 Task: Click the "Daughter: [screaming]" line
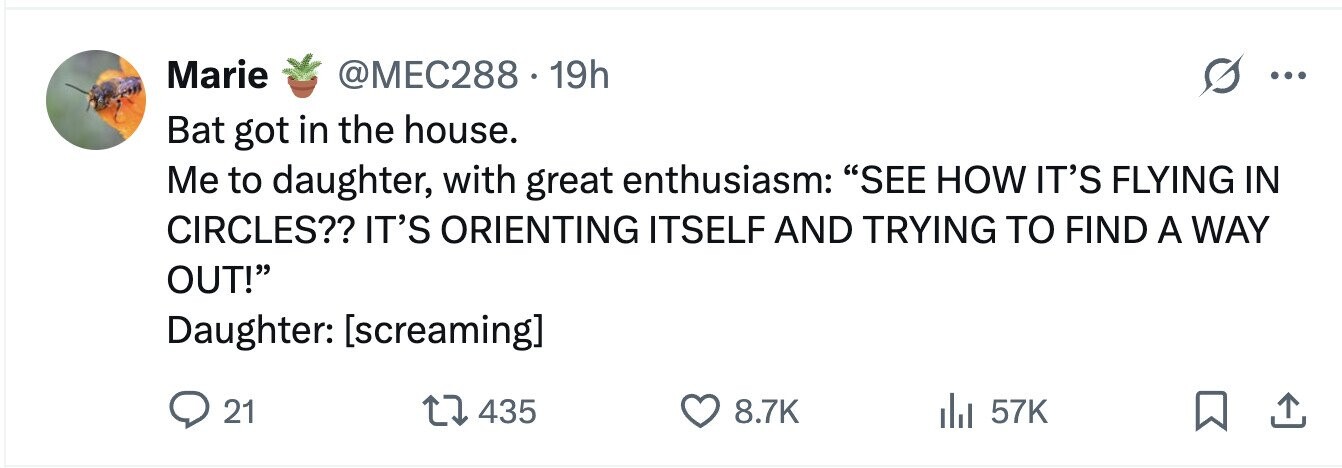(x=355, y=330)
